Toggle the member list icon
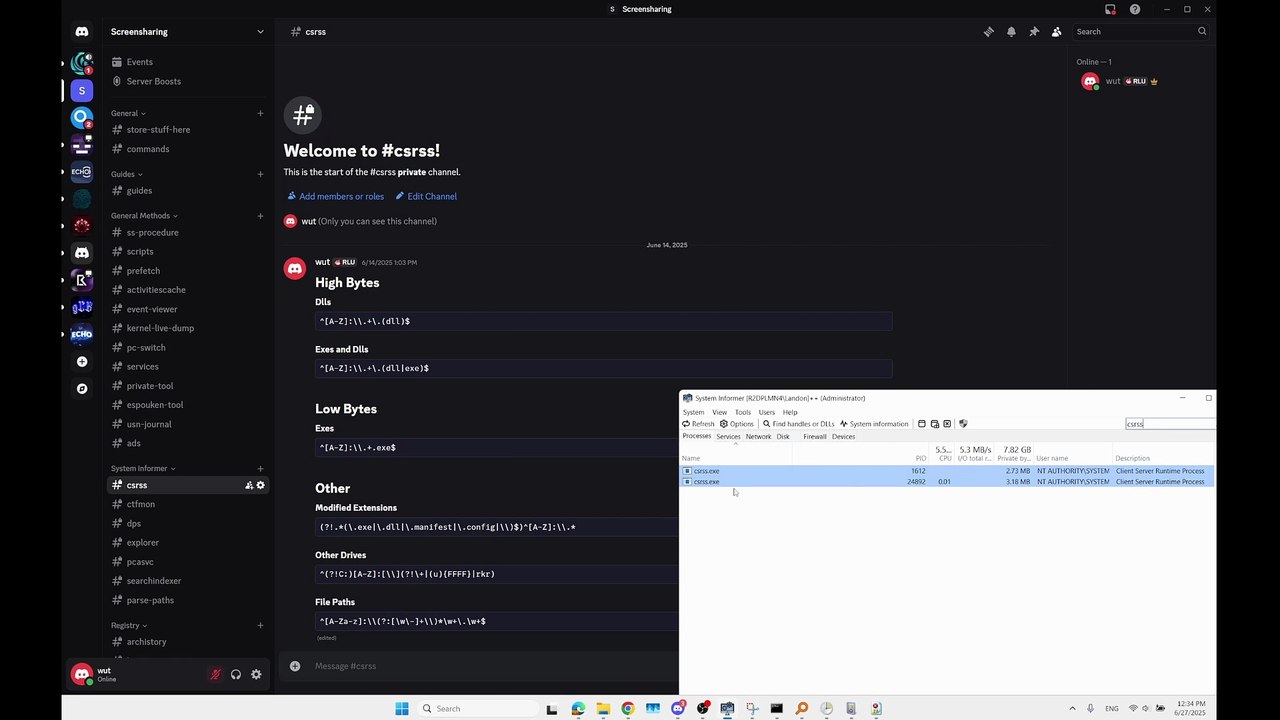Image resolution: width=1280 pixels, height=720 pixels. [1056, 32]
